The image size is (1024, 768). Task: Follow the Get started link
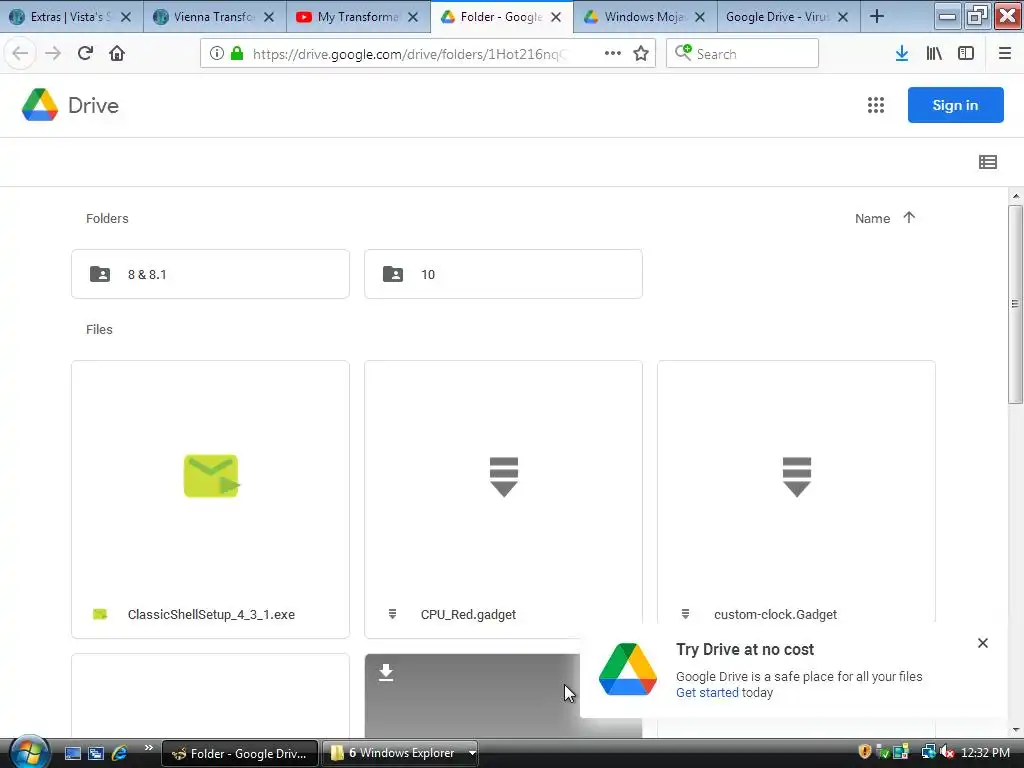(x=707, y=693)
